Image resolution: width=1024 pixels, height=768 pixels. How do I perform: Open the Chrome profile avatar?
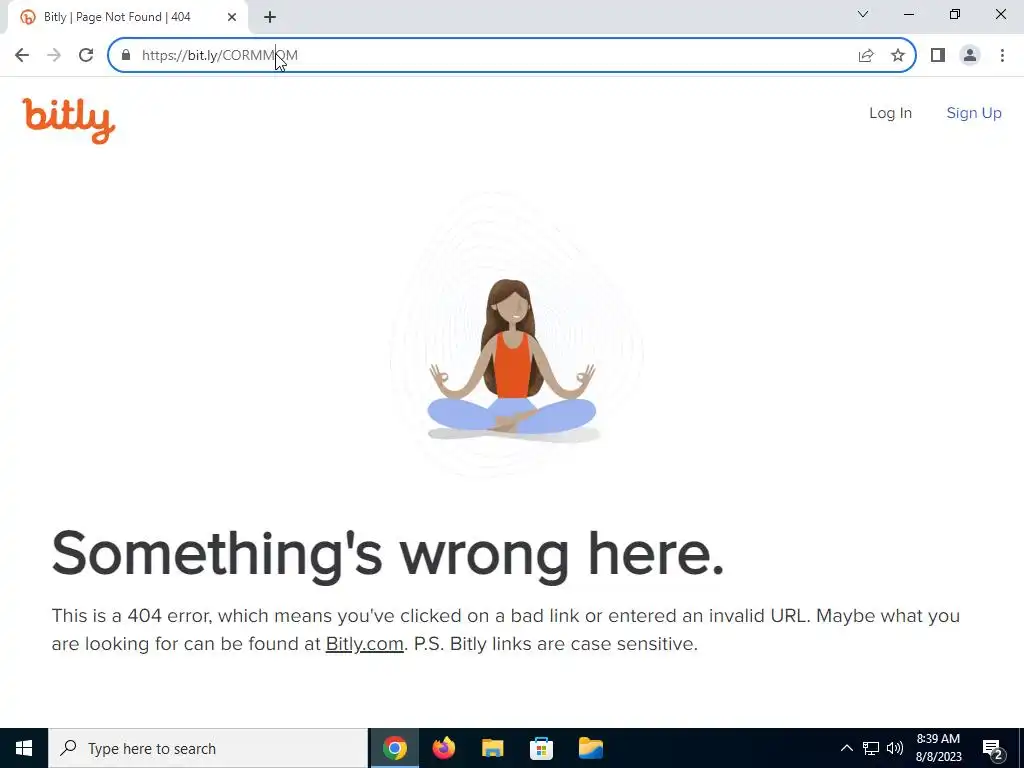[970, 56]
